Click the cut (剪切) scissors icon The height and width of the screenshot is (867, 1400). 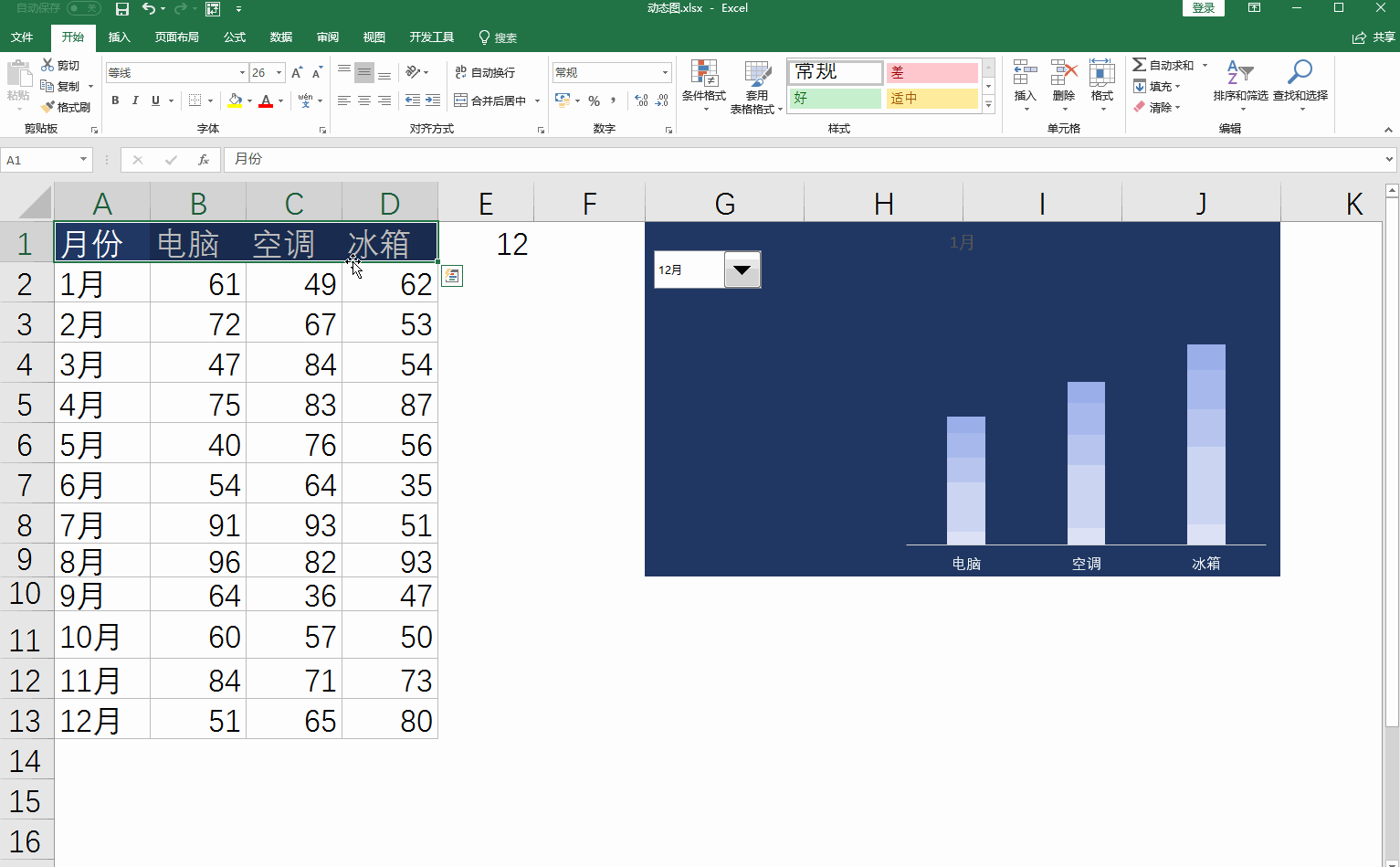coord(48,65)
